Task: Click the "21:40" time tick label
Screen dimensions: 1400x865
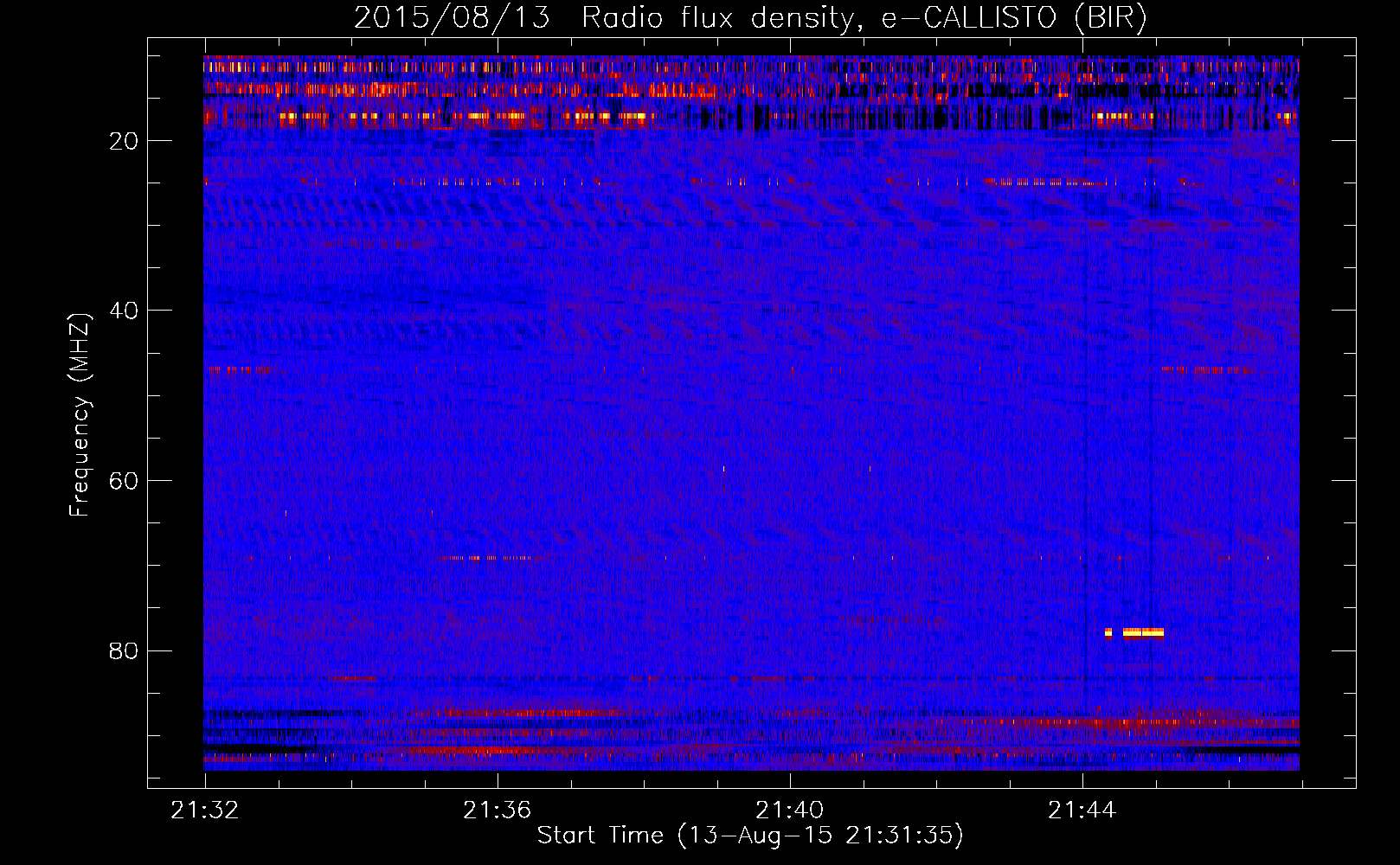Action: point(790,811)
